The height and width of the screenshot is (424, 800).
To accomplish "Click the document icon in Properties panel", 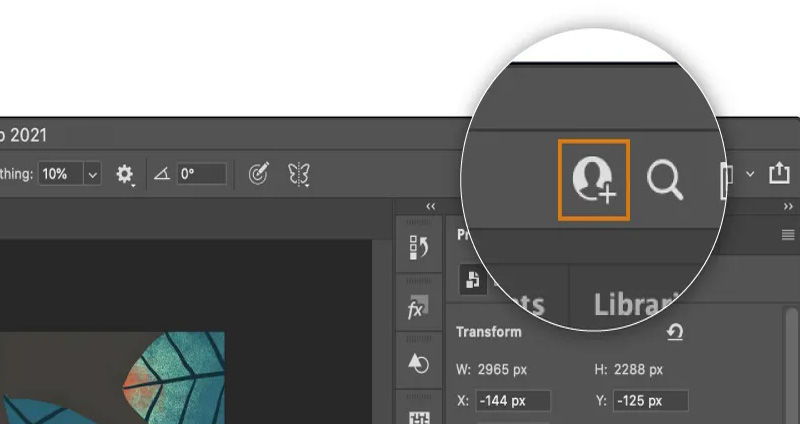I will click(472, 280).
